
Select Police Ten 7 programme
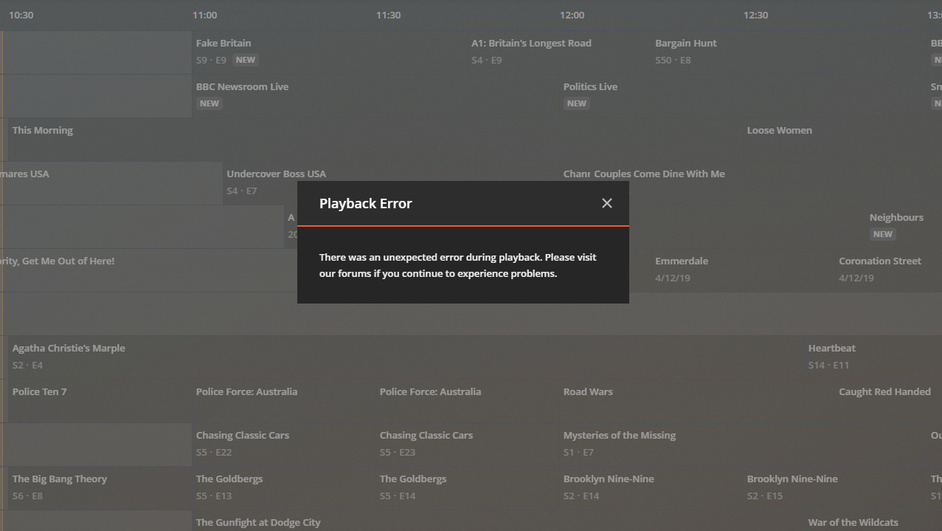coord(100,401)
